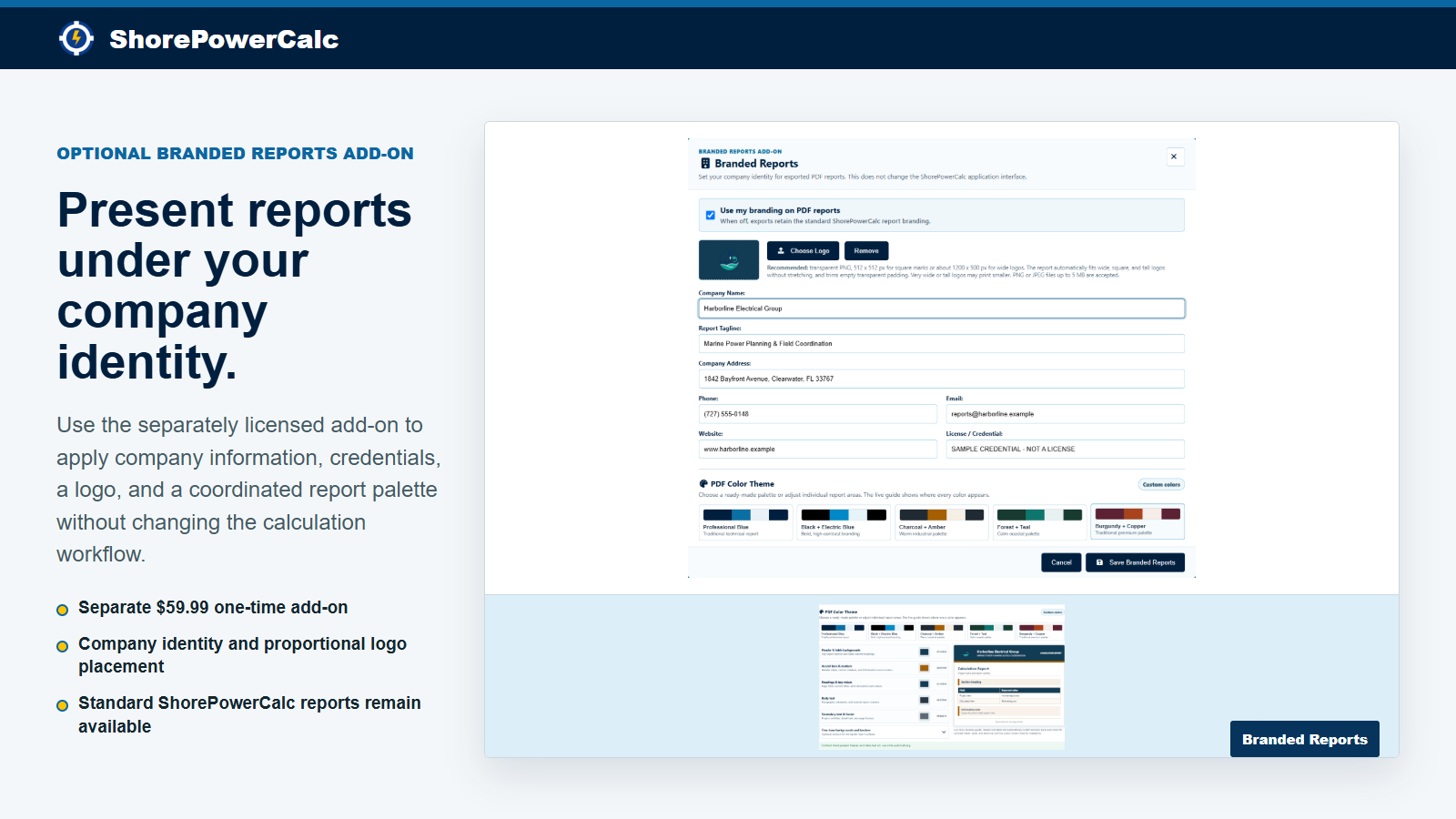
Task: Click the 'Present reports under your company identity.' headline
Action: (235, 286)
